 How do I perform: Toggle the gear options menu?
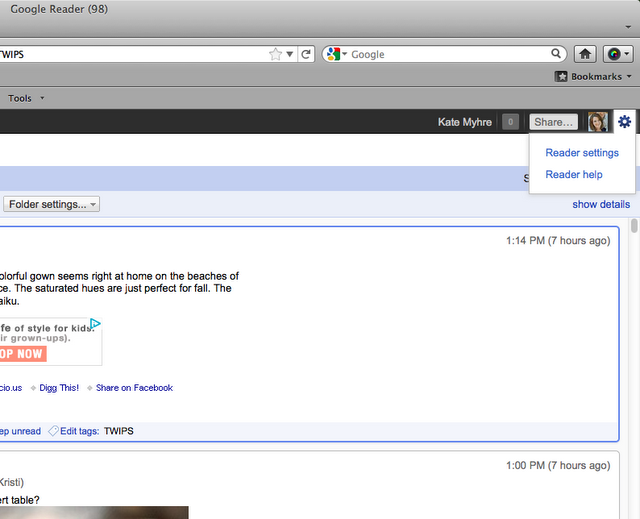624,122
